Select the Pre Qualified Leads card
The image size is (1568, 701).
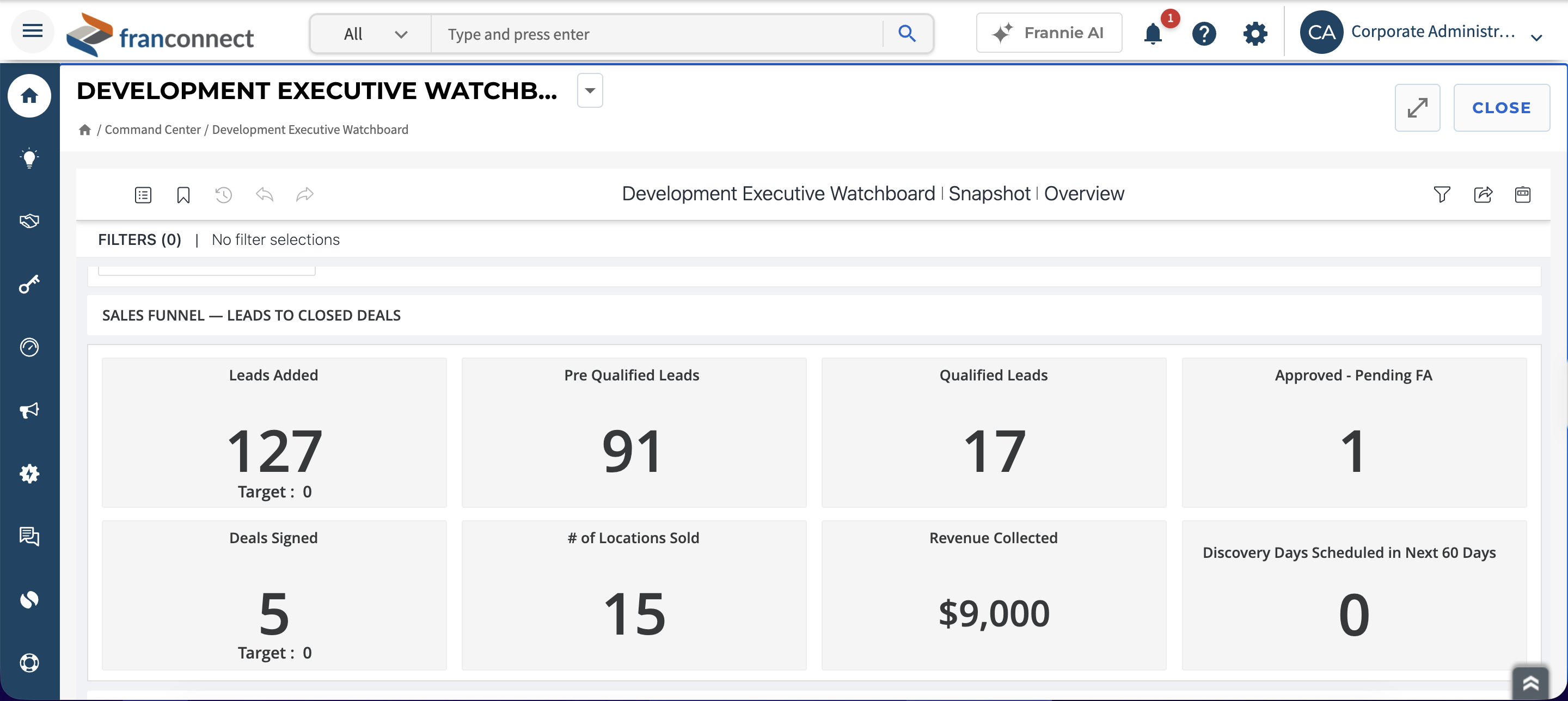pyautogui.click(x=634, y=433)
